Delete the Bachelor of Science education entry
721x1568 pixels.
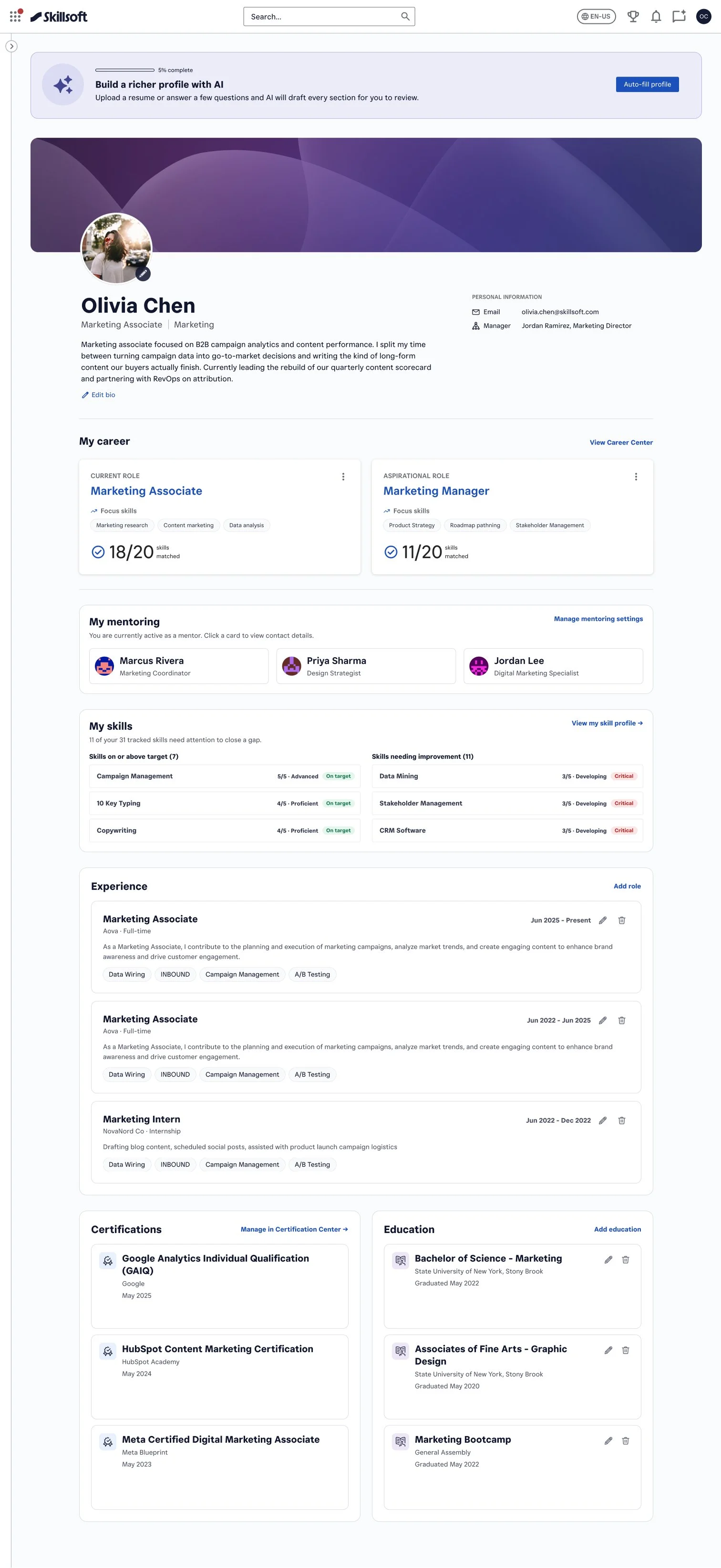pyautogui.click(x=626, y=1259)
